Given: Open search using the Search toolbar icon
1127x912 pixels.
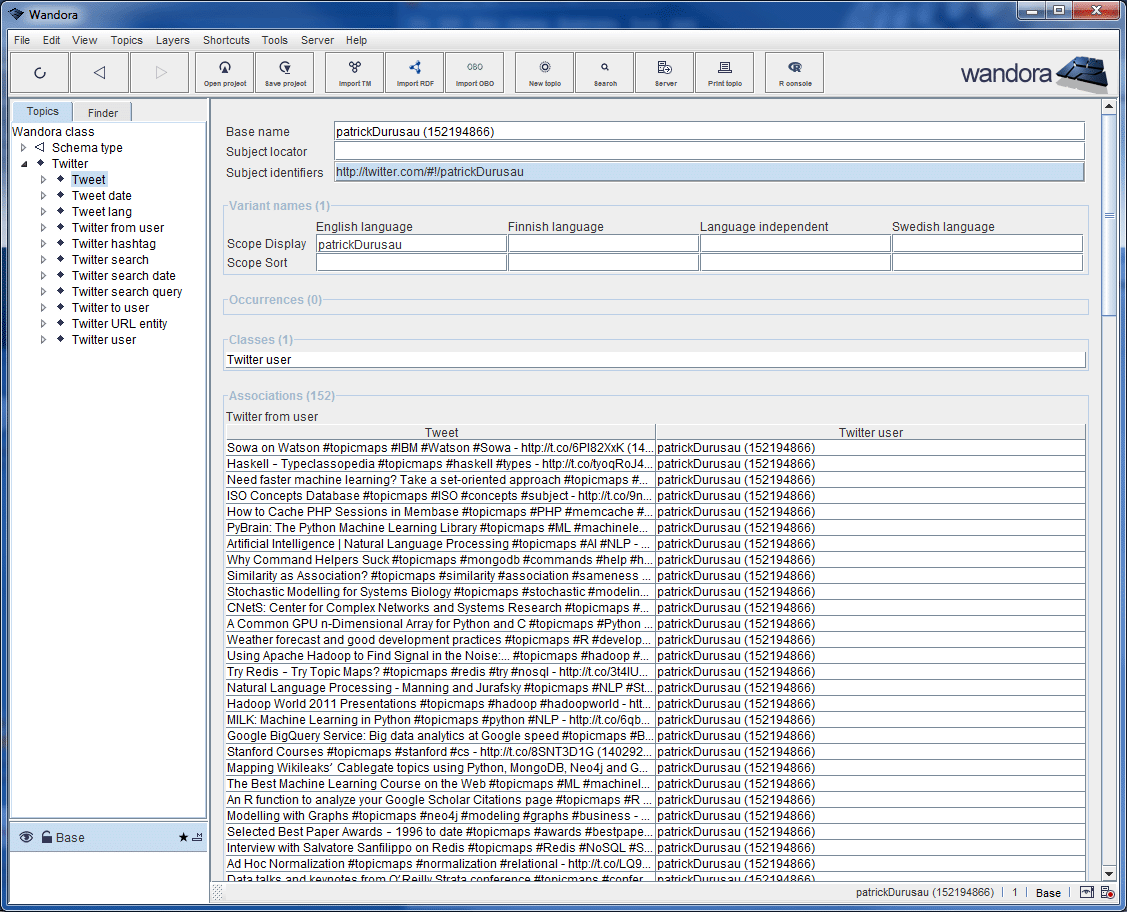Looking at the screenshot, I should click(604, 72).
